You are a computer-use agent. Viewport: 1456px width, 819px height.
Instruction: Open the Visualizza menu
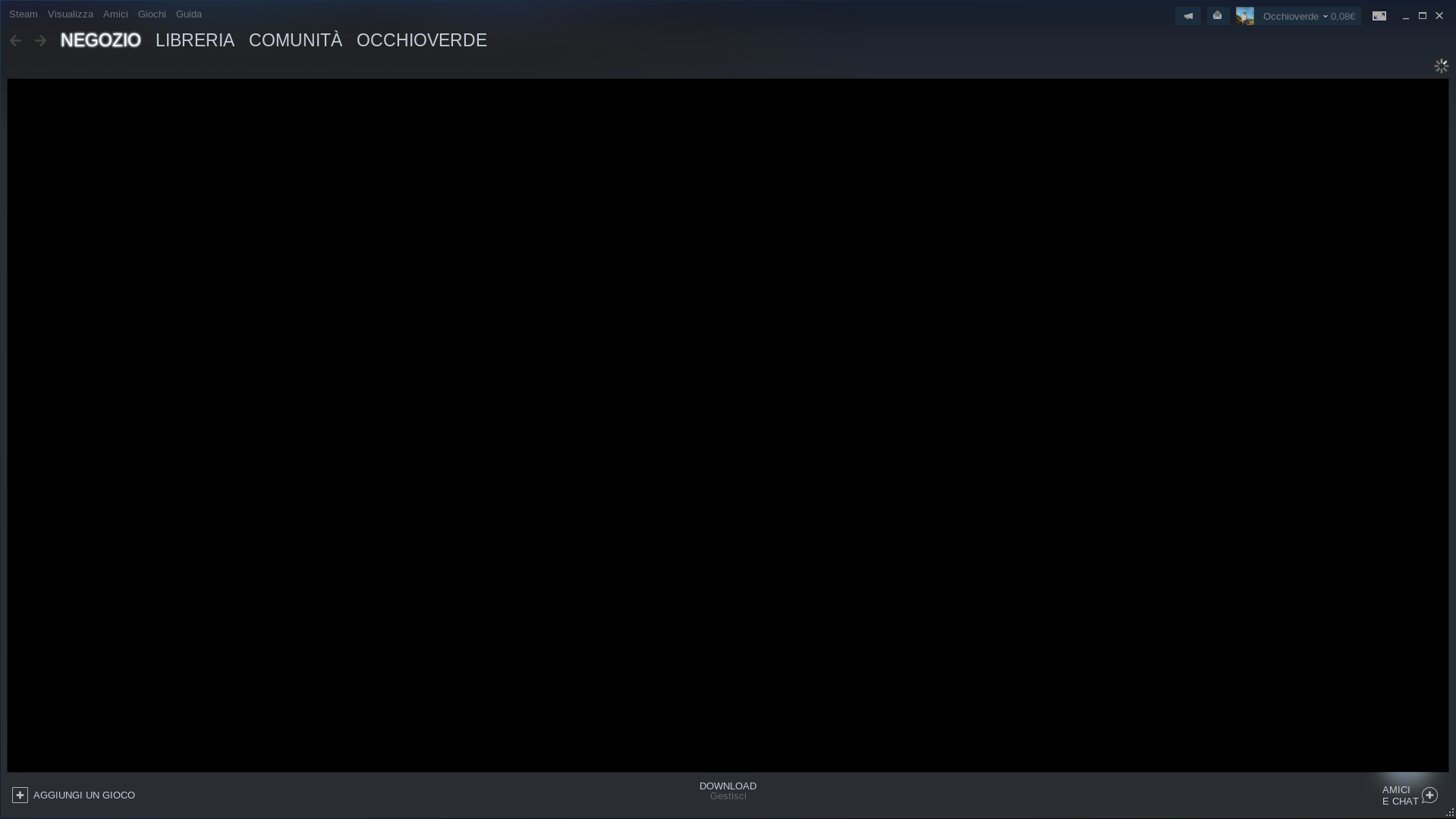[x=70, y=14]
